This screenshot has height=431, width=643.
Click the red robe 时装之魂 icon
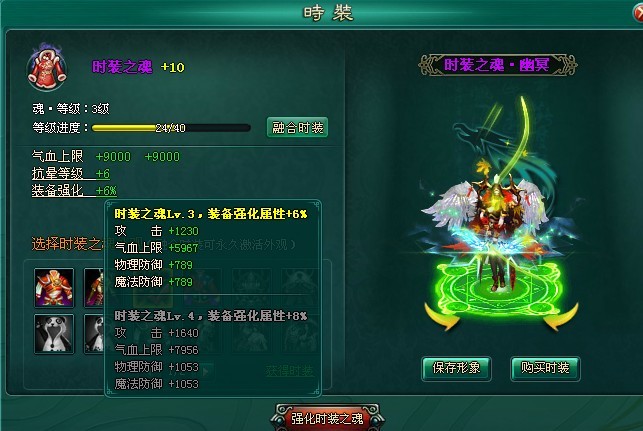(x=46, y=66)
